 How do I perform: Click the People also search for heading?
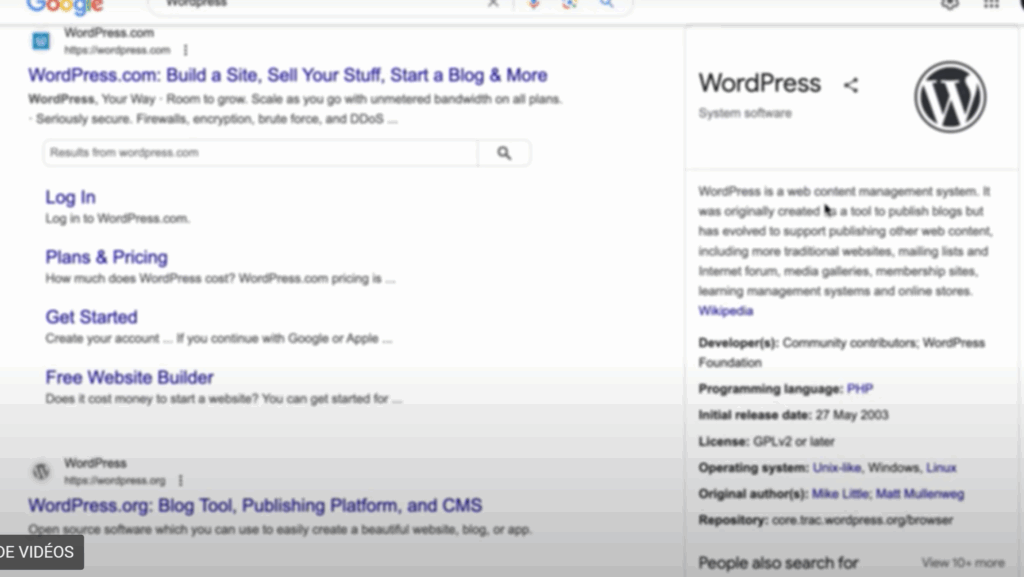tap(778, 563)
